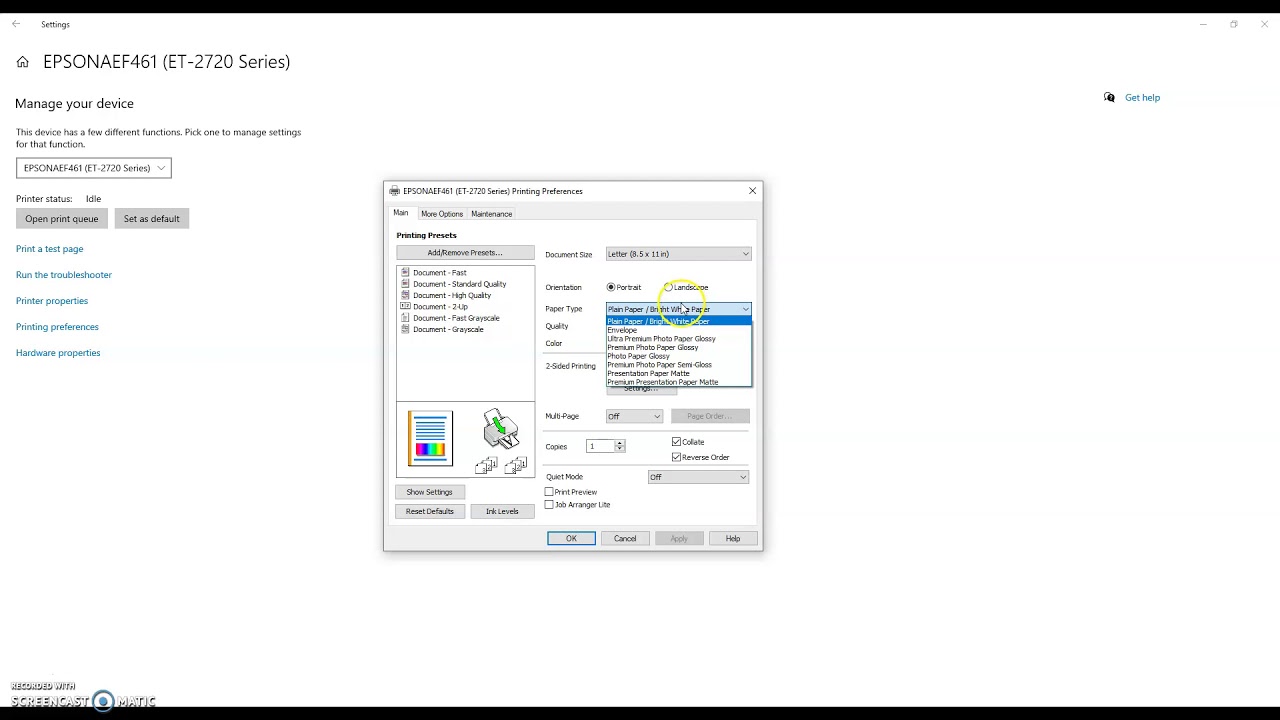1280x720 pixels.
Task: Click the Cancel button
Action: click(625, 538)
